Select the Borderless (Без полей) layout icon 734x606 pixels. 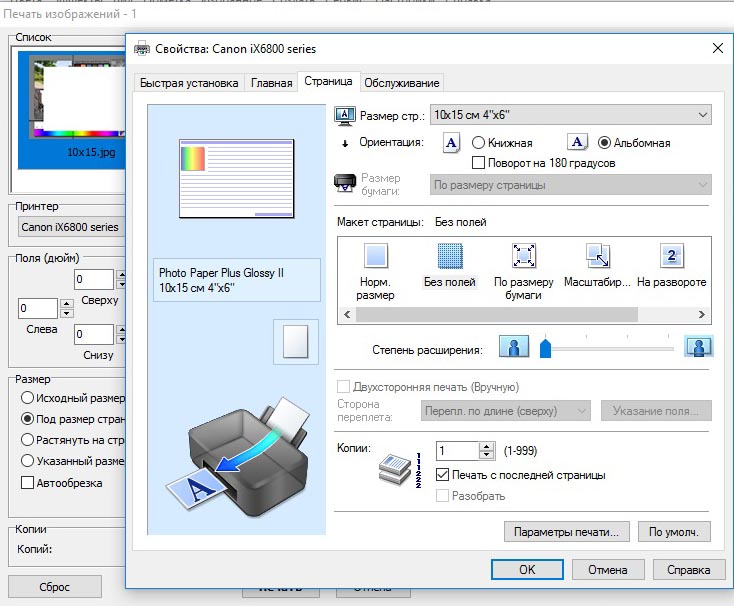coord(450,256)
